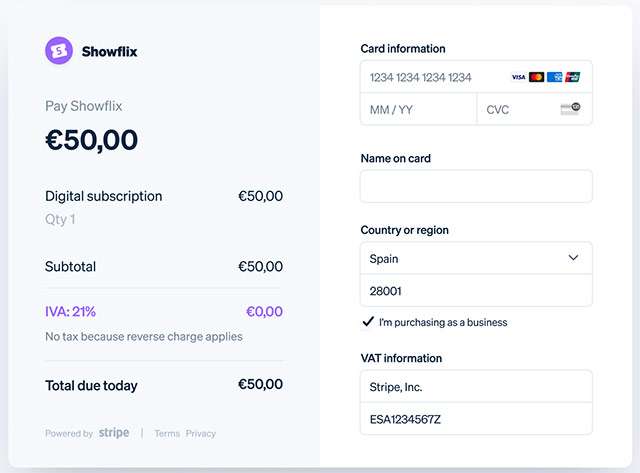Open the Privacy link
Viewport: 640px width, 473px height.
pos(201,434)
